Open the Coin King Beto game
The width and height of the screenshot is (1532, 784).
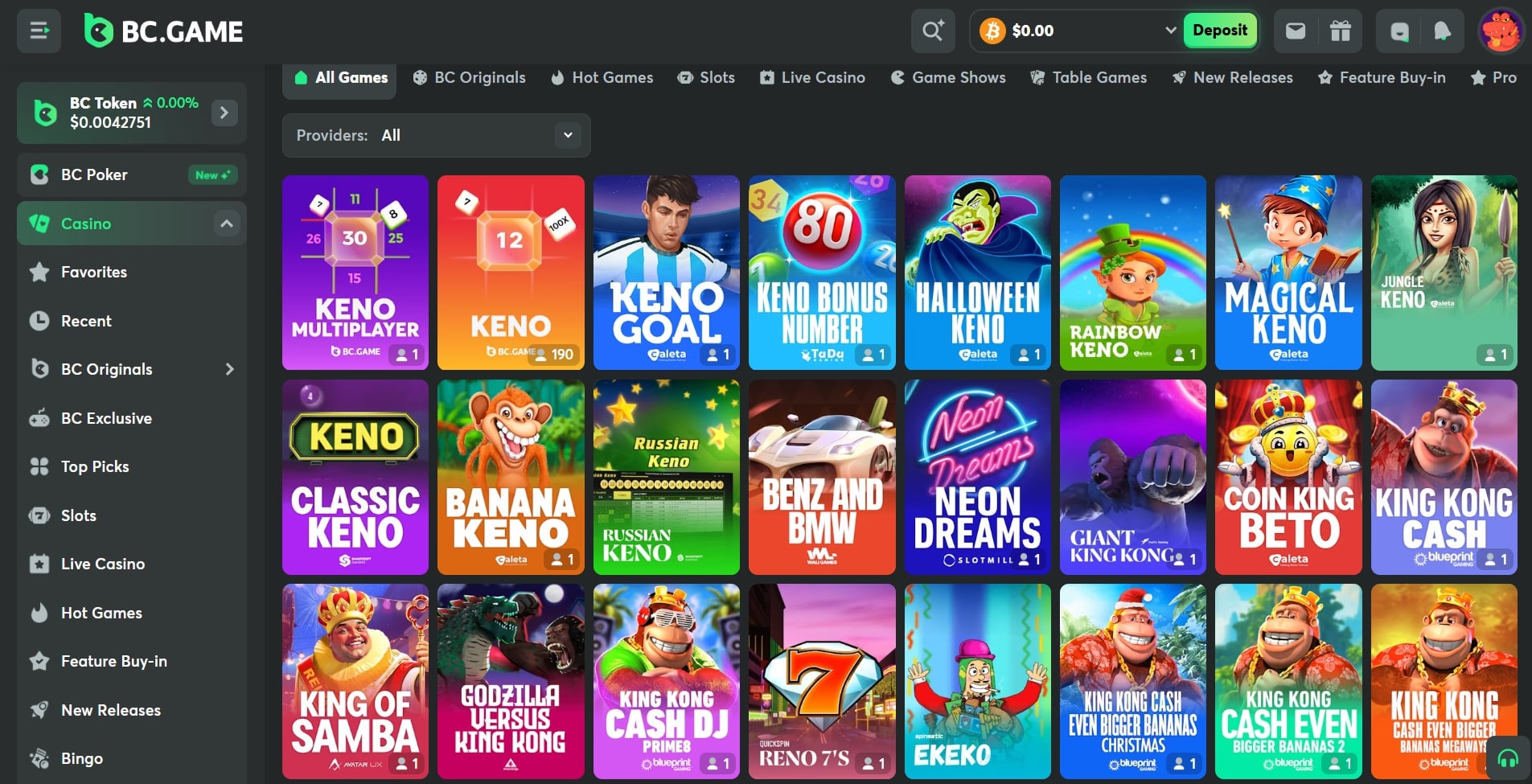pyautogui.click(x=1288, y=477)
